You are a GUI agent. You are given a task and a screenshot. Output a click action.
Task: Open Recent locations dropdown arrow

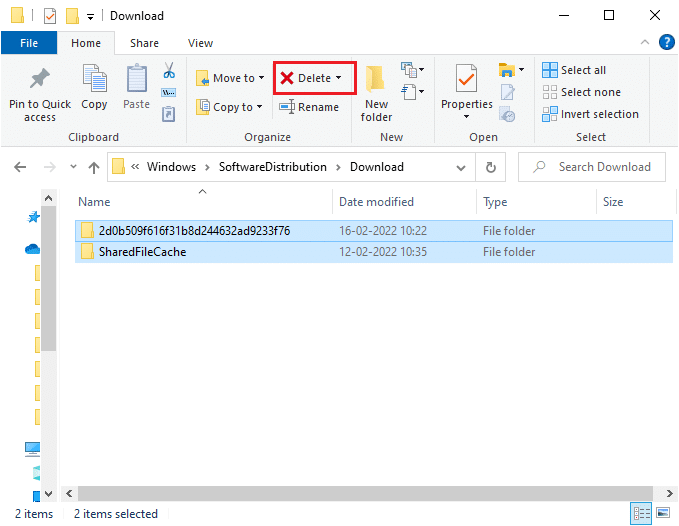coord(73,167)
